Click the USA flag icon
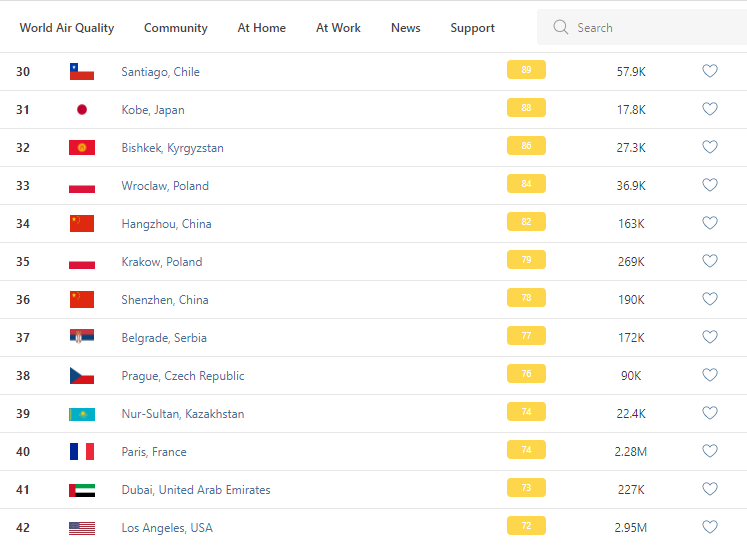 82,528
